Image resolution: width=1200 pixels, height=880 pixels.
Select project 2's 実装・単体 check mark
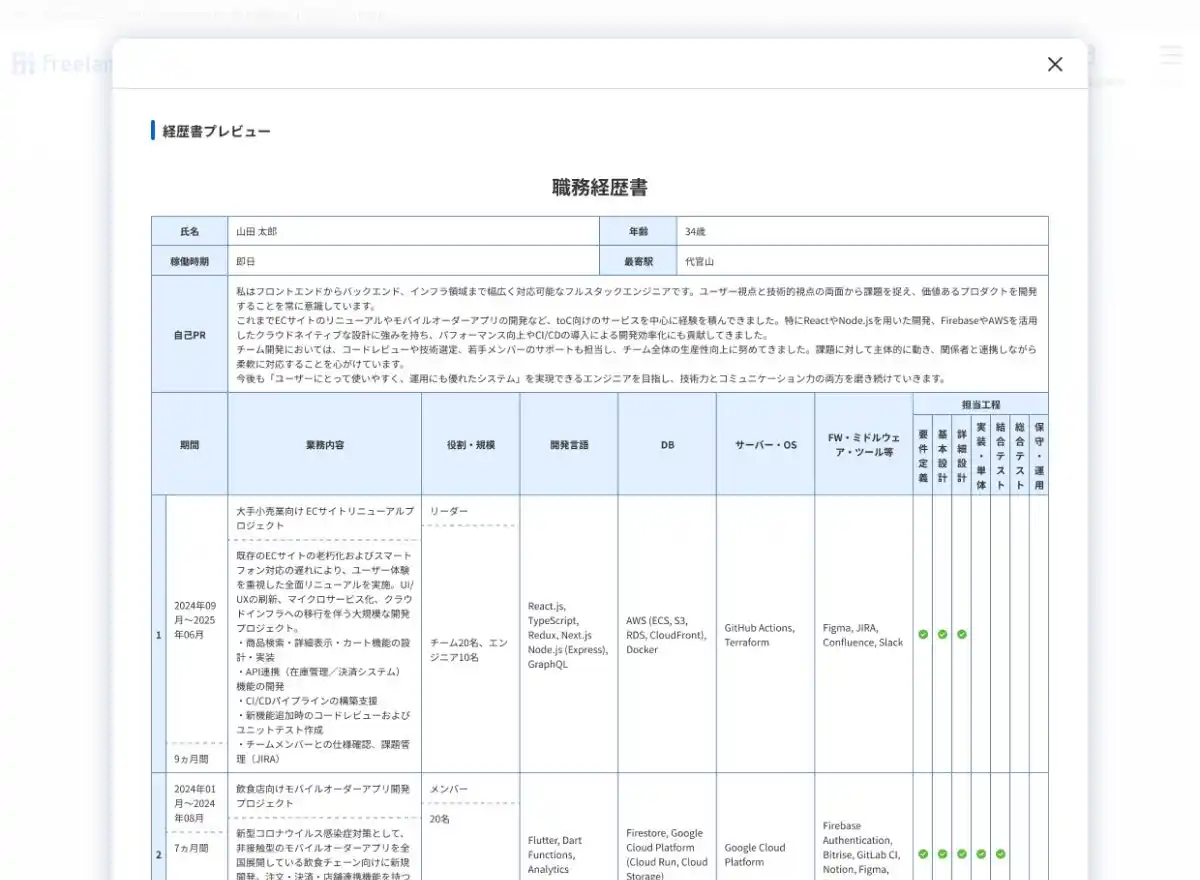pyautogui.click(x=981, y=854)
